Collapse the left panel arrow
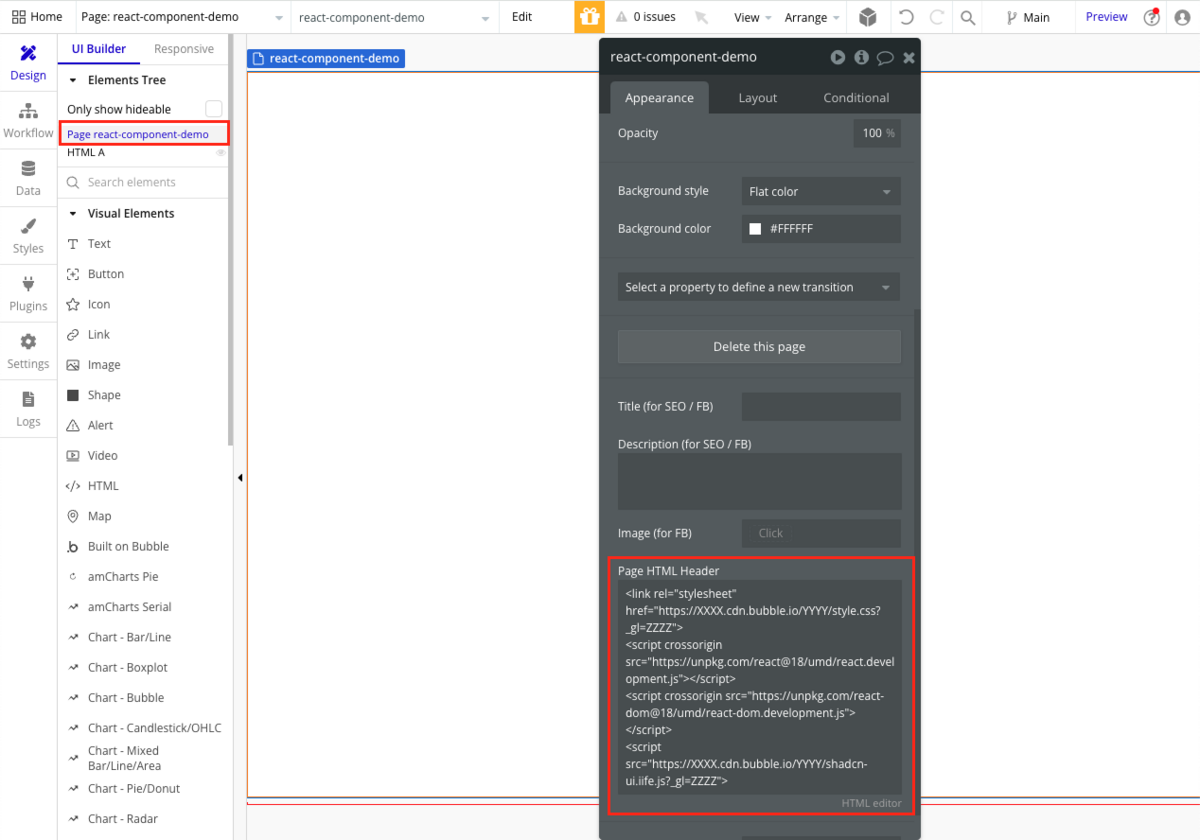This screenshot has height=840, width=1200. [240, 478]
